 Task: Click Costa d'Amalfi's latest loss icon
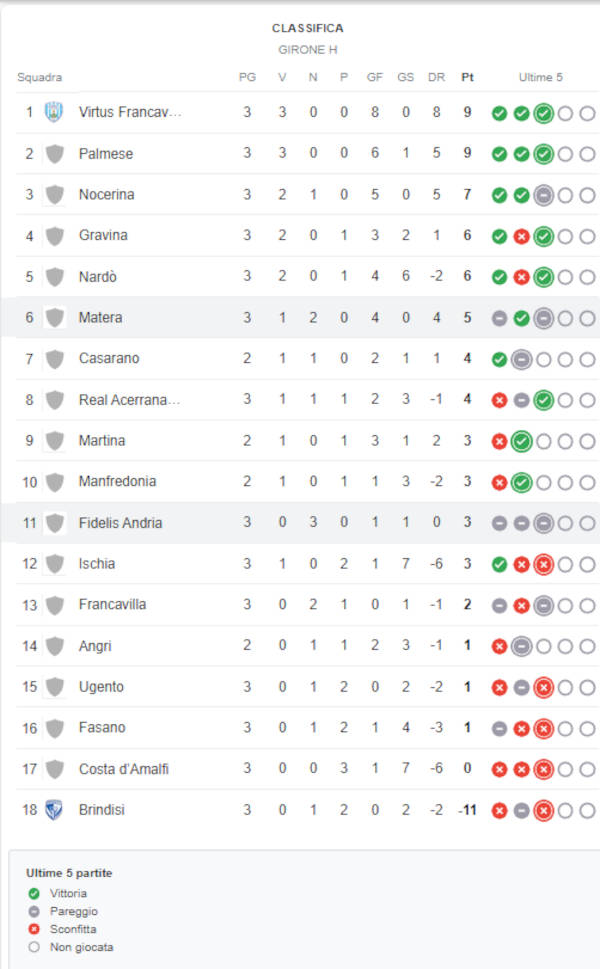click(x=543, y=769)
